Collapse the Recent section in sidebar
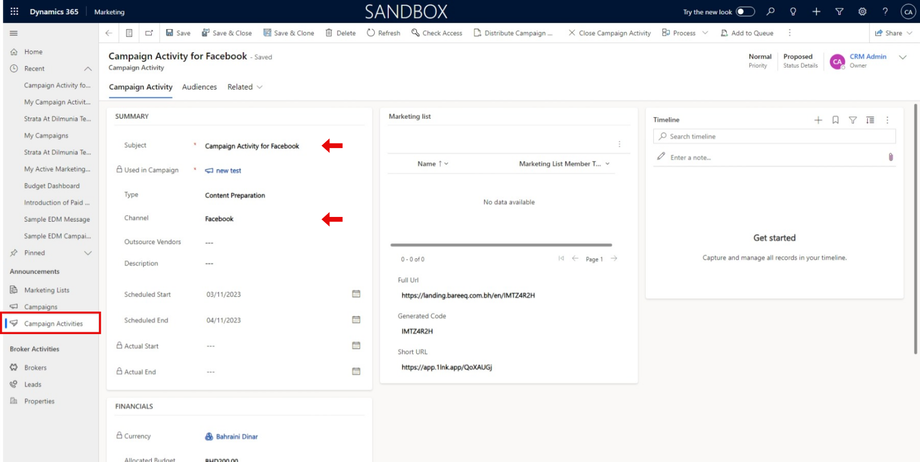This screenshot has height=462, width=920. (x=88, y=69)
